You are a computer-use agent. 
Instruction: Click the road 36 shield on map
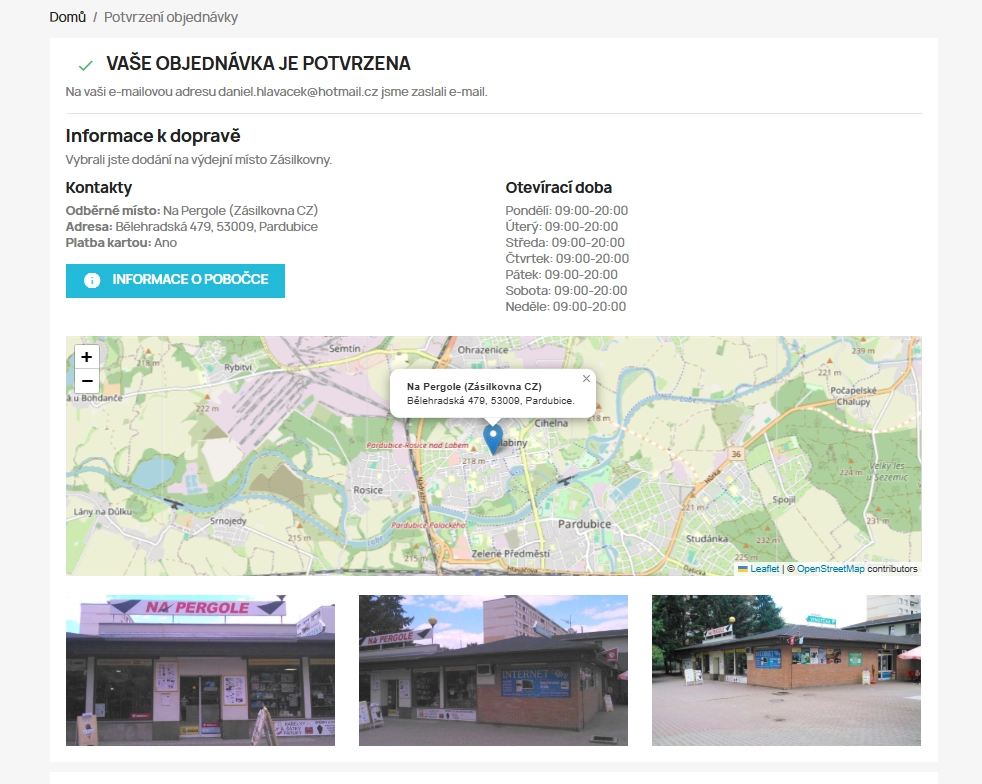tap(736, 454)
